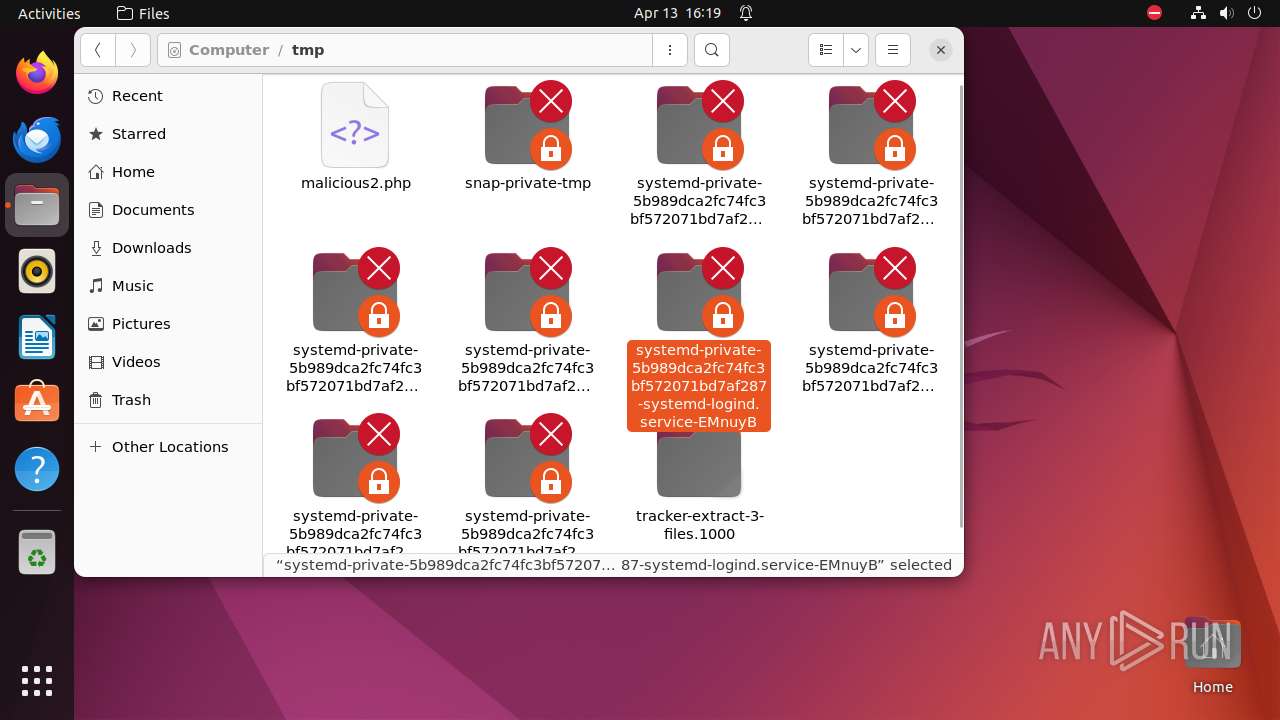
Task: Open the file search magnifier button
Action: click(x=711, y=50)
